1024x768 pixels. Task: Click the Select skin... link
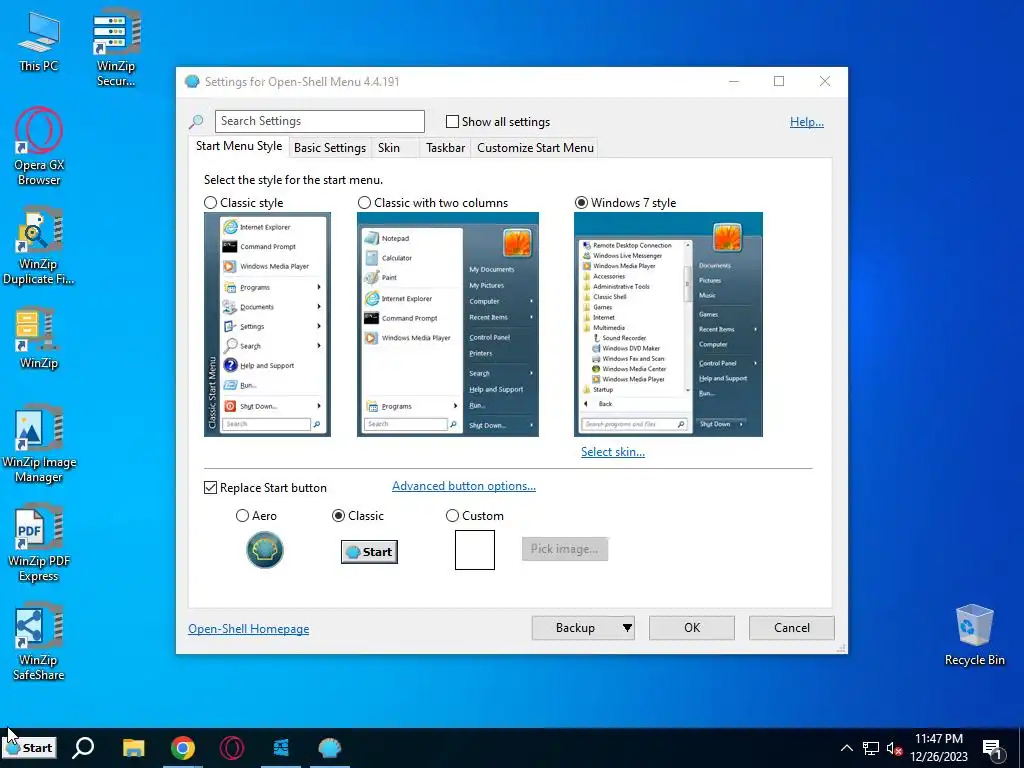point(613,452)
